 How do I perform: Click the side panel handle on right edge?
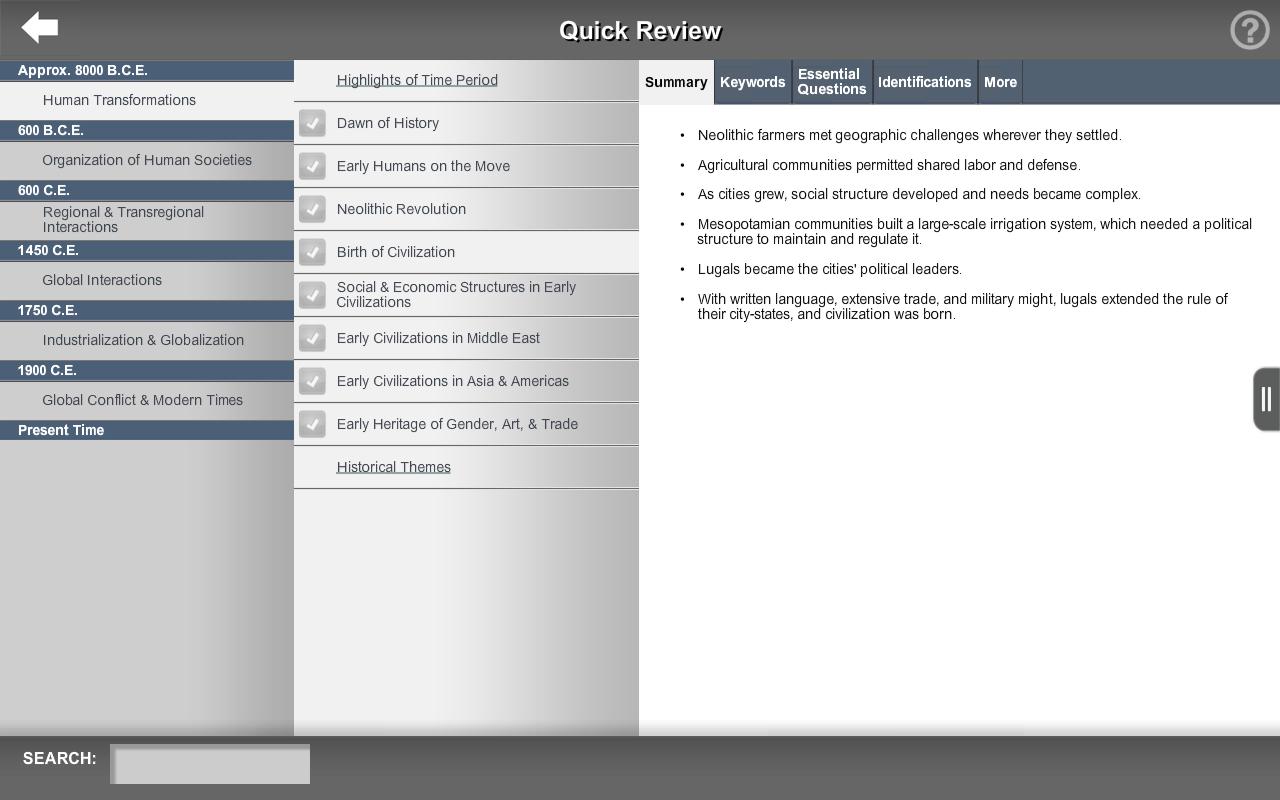[1266, 399]
